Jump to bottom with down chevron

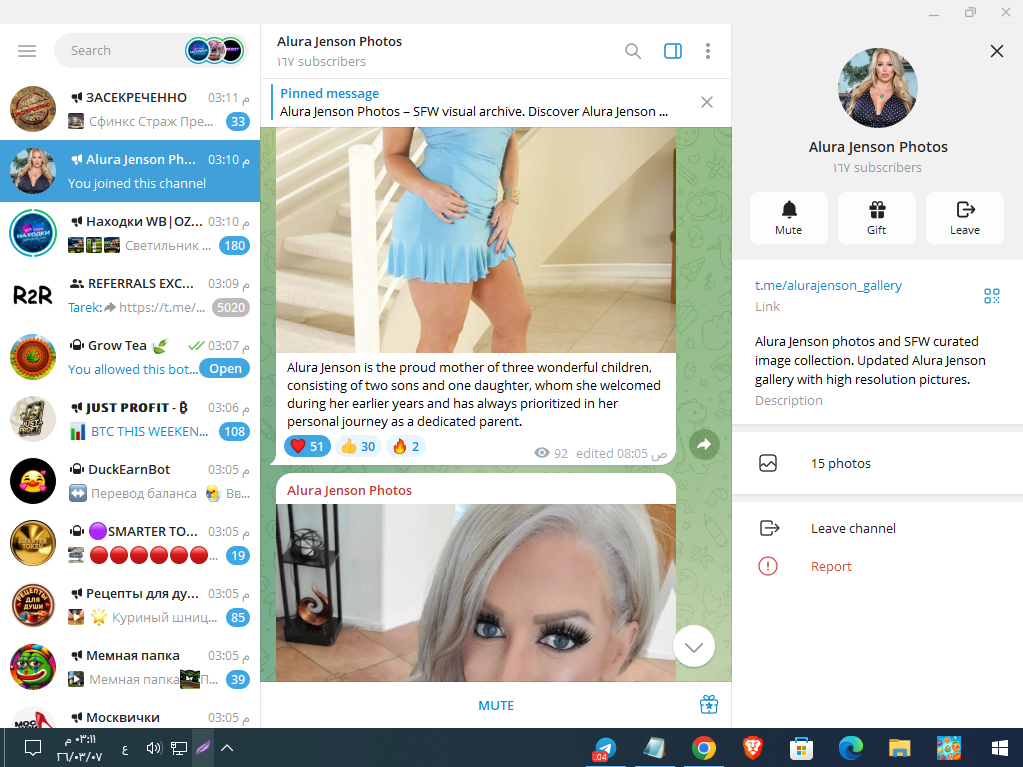click(694, 646)
